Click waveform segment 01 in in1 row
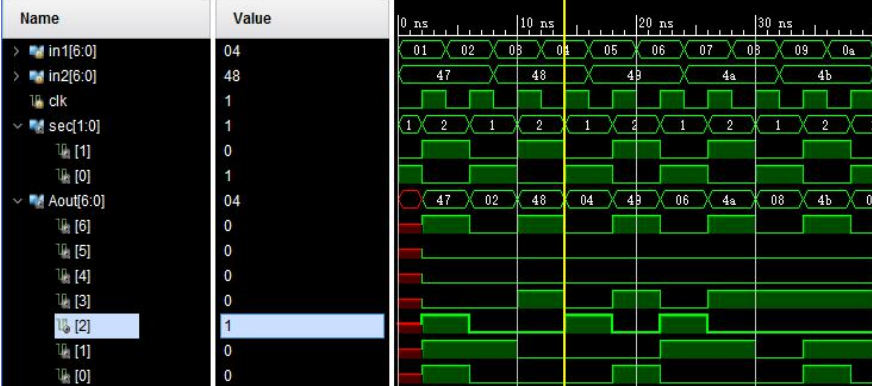Image resolution: width=872 pixels, height=386 pixels. click(421, 51)
